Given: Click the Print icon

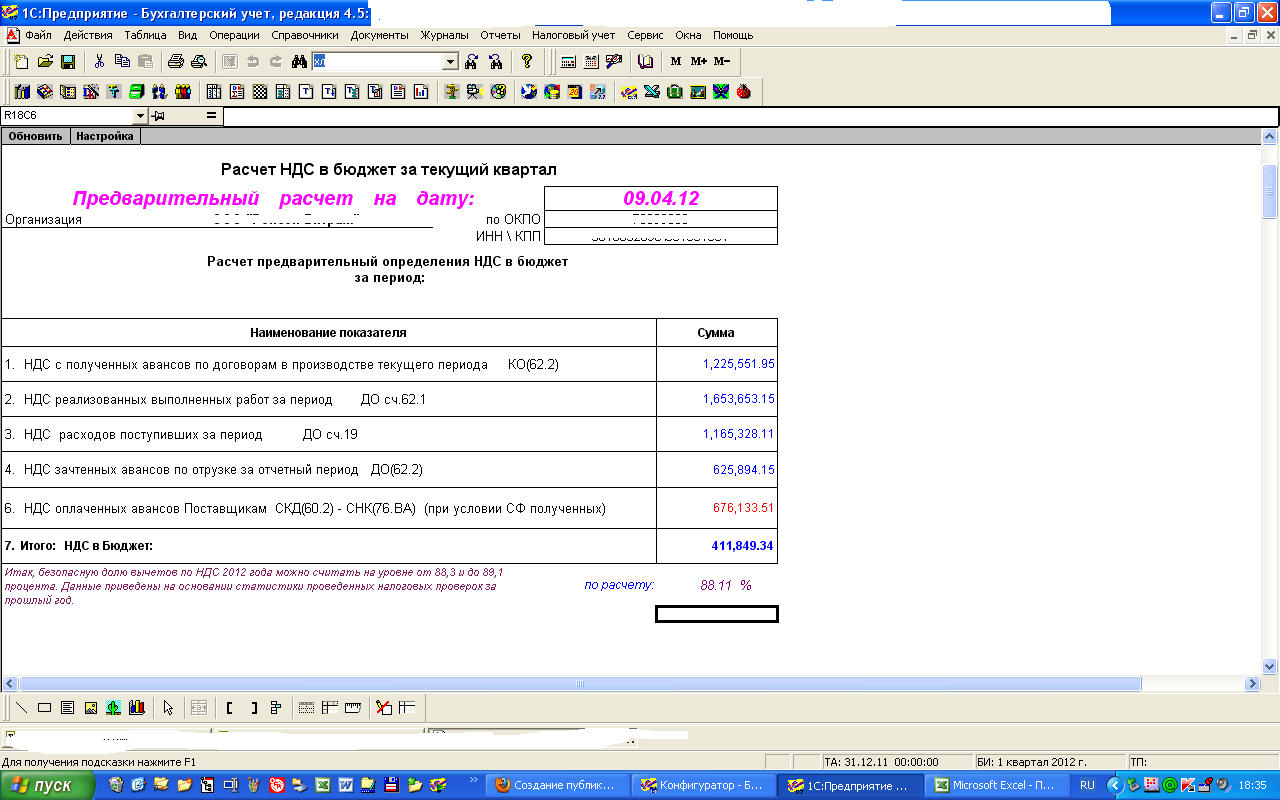Looking at the screenshot, I should (x=176, y=61).
